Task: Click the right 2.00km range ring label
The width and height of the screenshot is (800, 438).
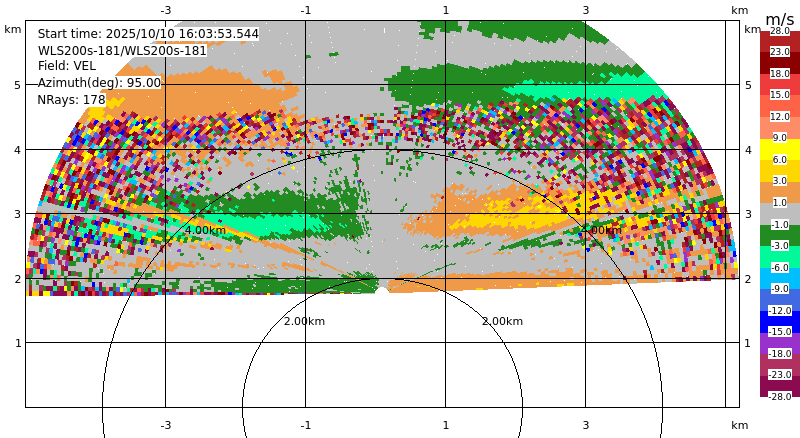Action: (503, 322)
